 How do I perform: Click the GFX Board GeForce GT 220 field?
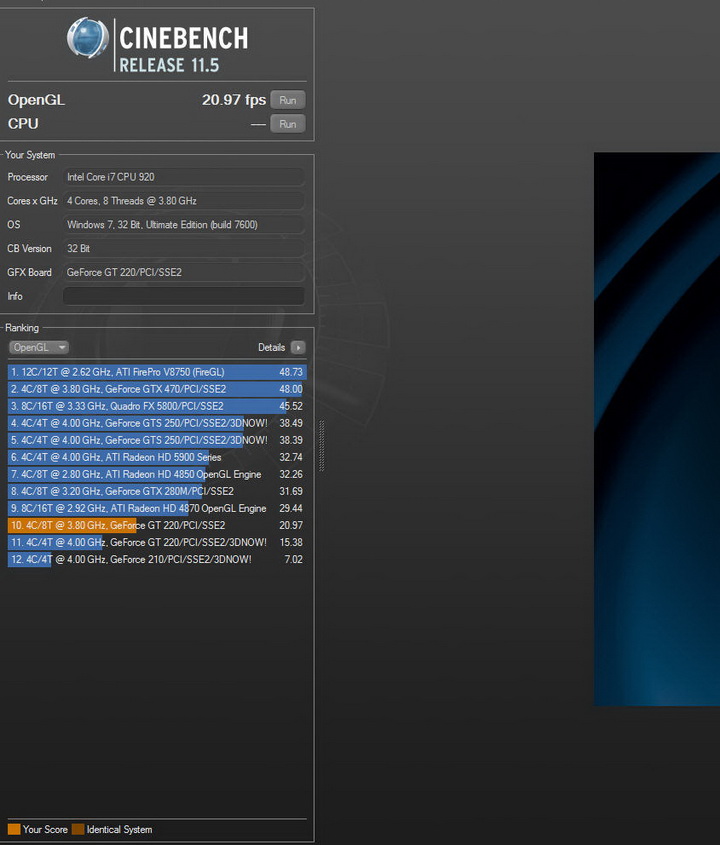(x=183, y=272)
